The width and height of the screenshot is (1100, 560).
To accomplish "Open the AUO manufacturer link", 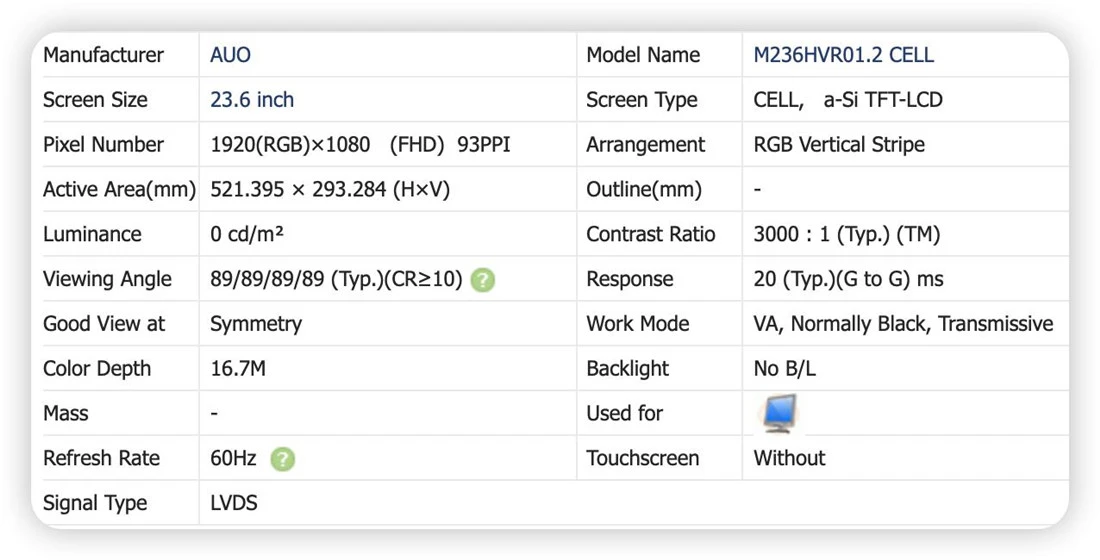I will [x=230, y=55].
